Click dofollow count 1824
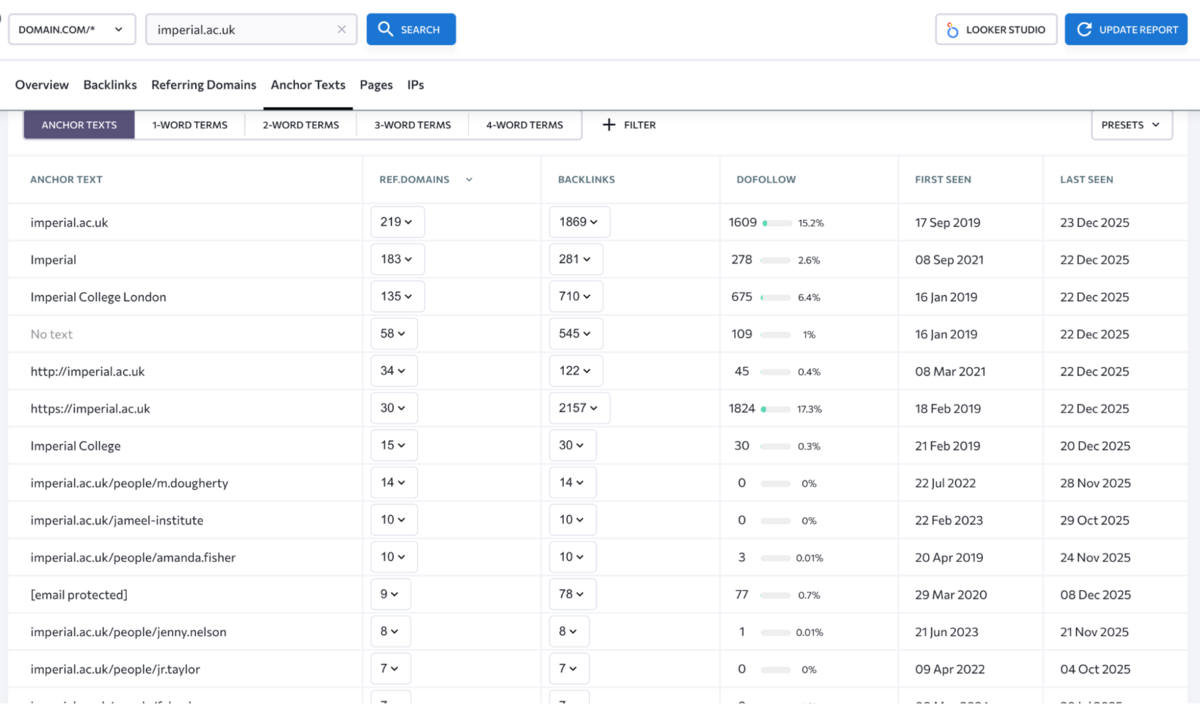The height and width of the screenshot is (704, 1200). [x=741, y=408]
